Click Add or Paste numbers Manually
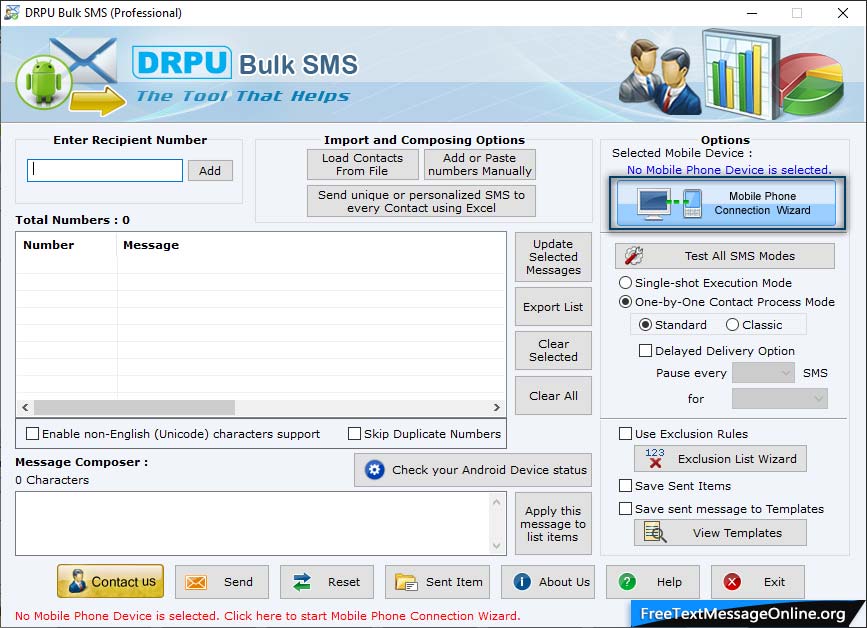Viewport: 867px width, 628px height. pyautogui.click(x=480, y=164)
